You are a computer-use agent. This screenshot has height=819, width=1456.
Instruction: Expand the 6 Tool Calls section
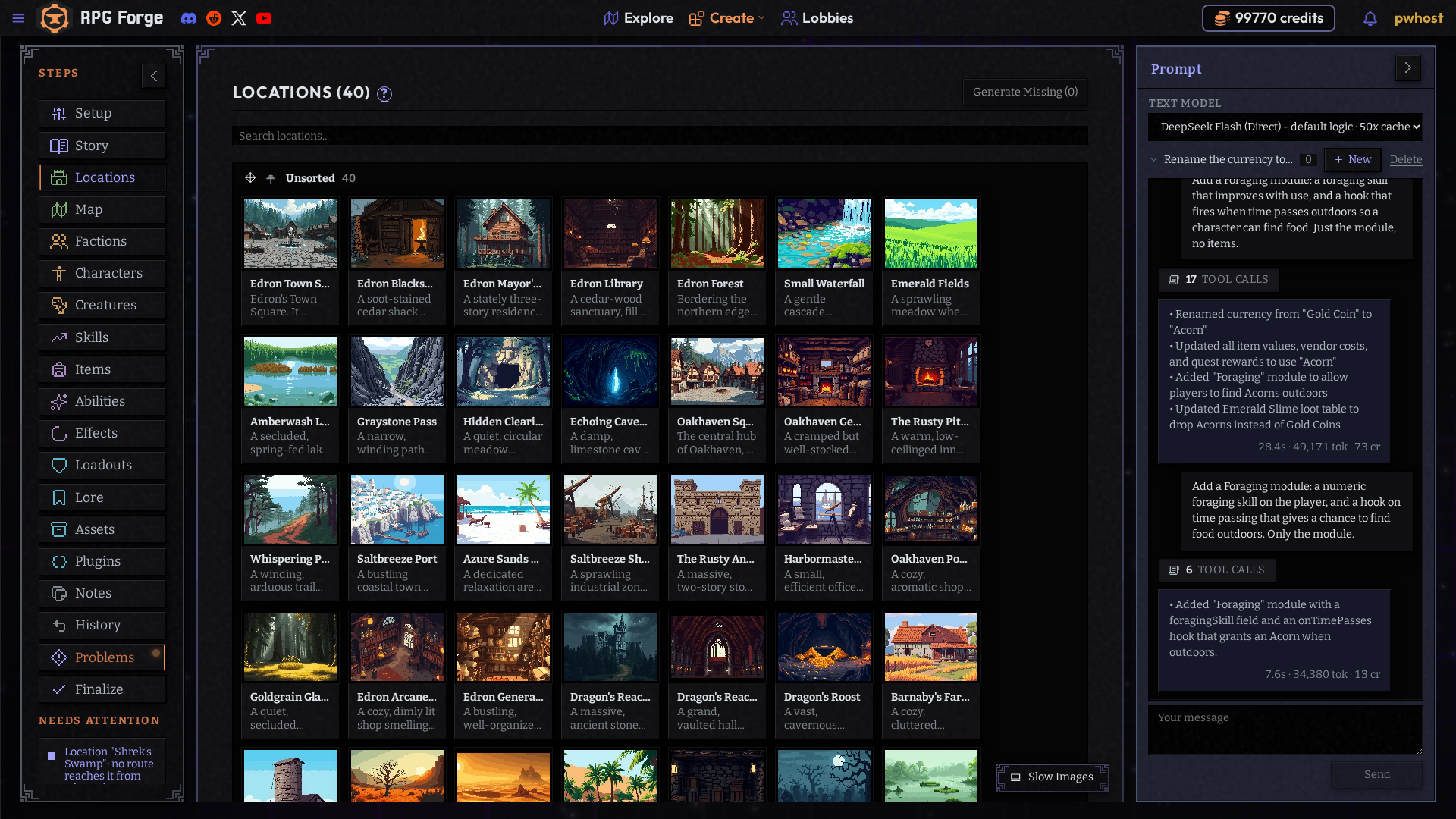1216,570
